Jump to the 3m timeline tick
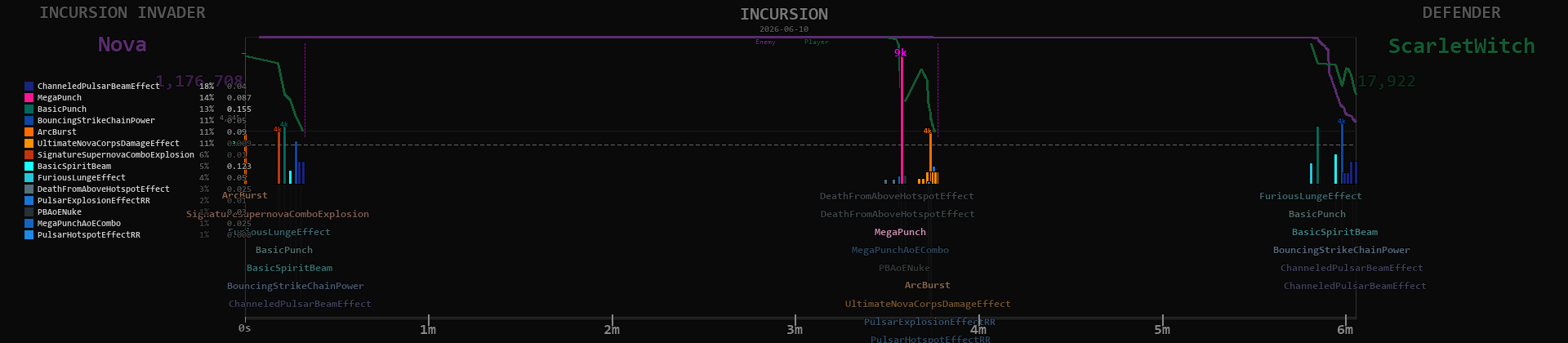This screenshot has width=1568, height=343. (795, 330)
